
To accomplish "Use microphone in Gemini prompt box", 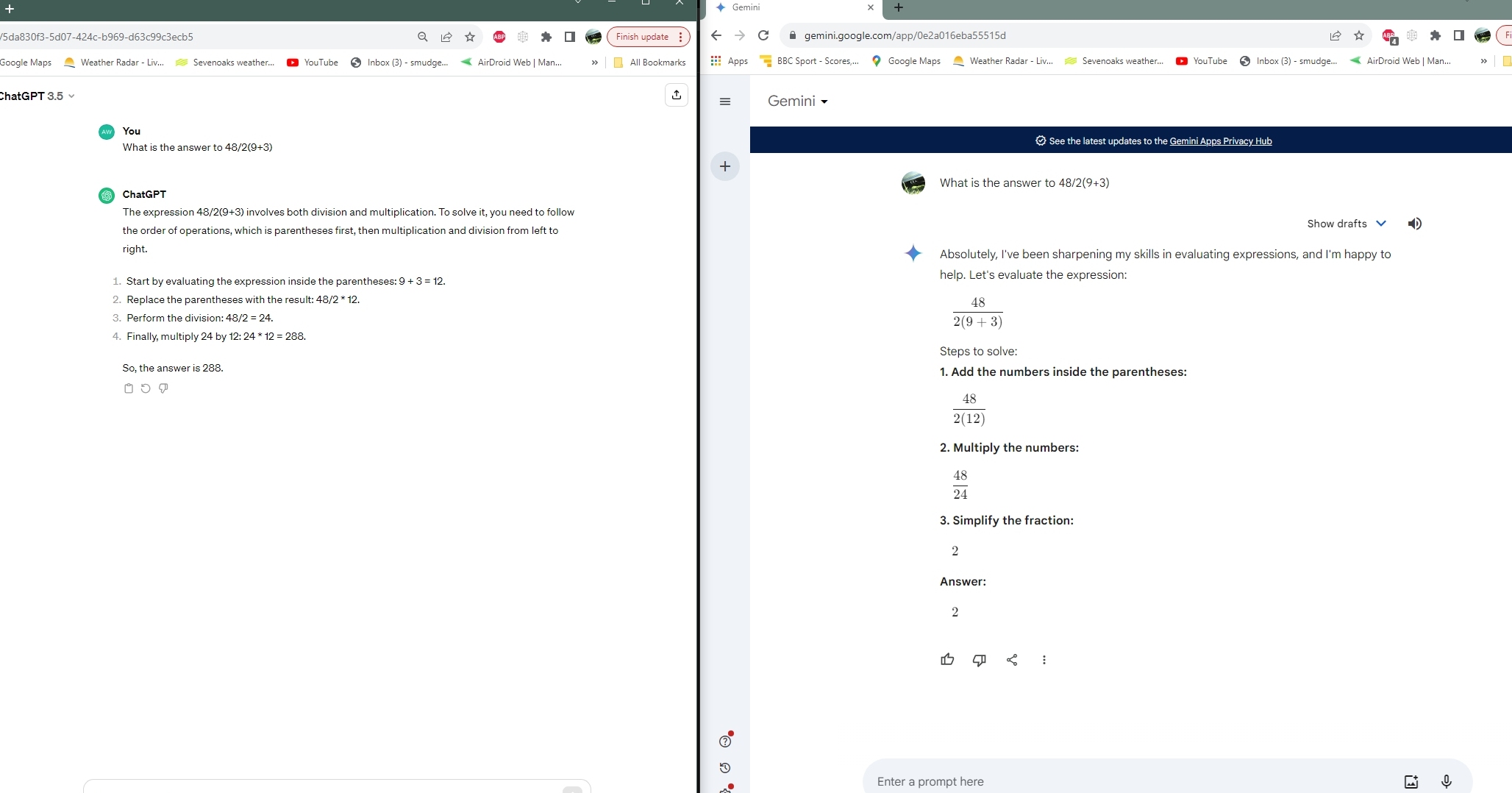I will pos(1446,781).
